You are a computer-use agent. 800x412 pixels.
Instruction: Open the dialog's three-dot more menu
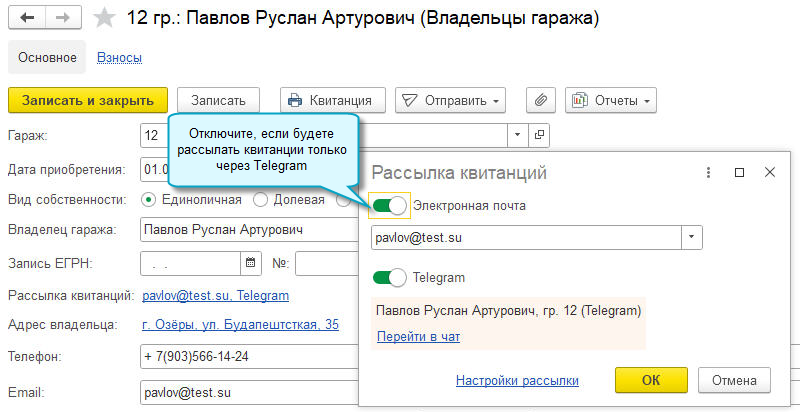[x=708, y=173]
